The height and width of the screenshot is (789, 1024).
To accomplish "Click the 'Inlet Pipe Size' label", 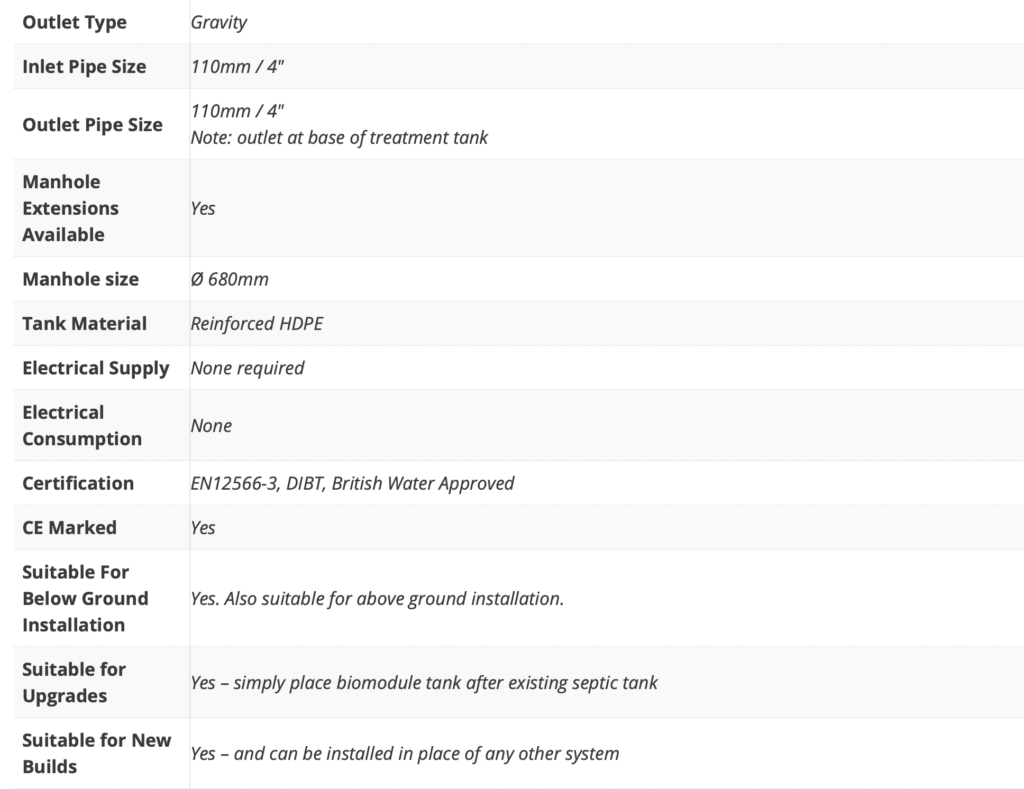I will (84, 67).
